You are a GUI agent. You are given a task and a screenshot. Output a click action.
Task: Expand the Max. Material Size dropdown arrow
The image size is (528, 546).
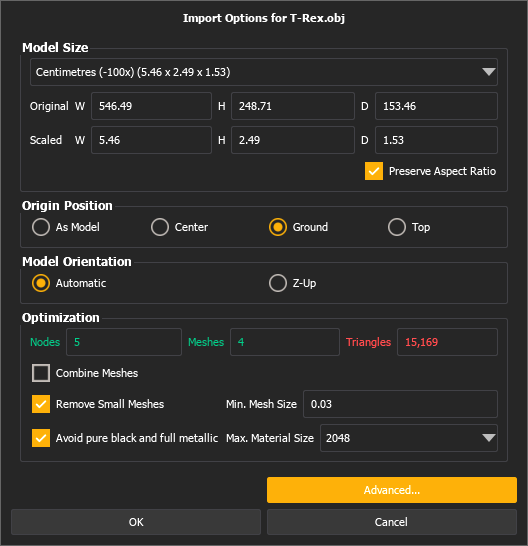click(489, 438)
